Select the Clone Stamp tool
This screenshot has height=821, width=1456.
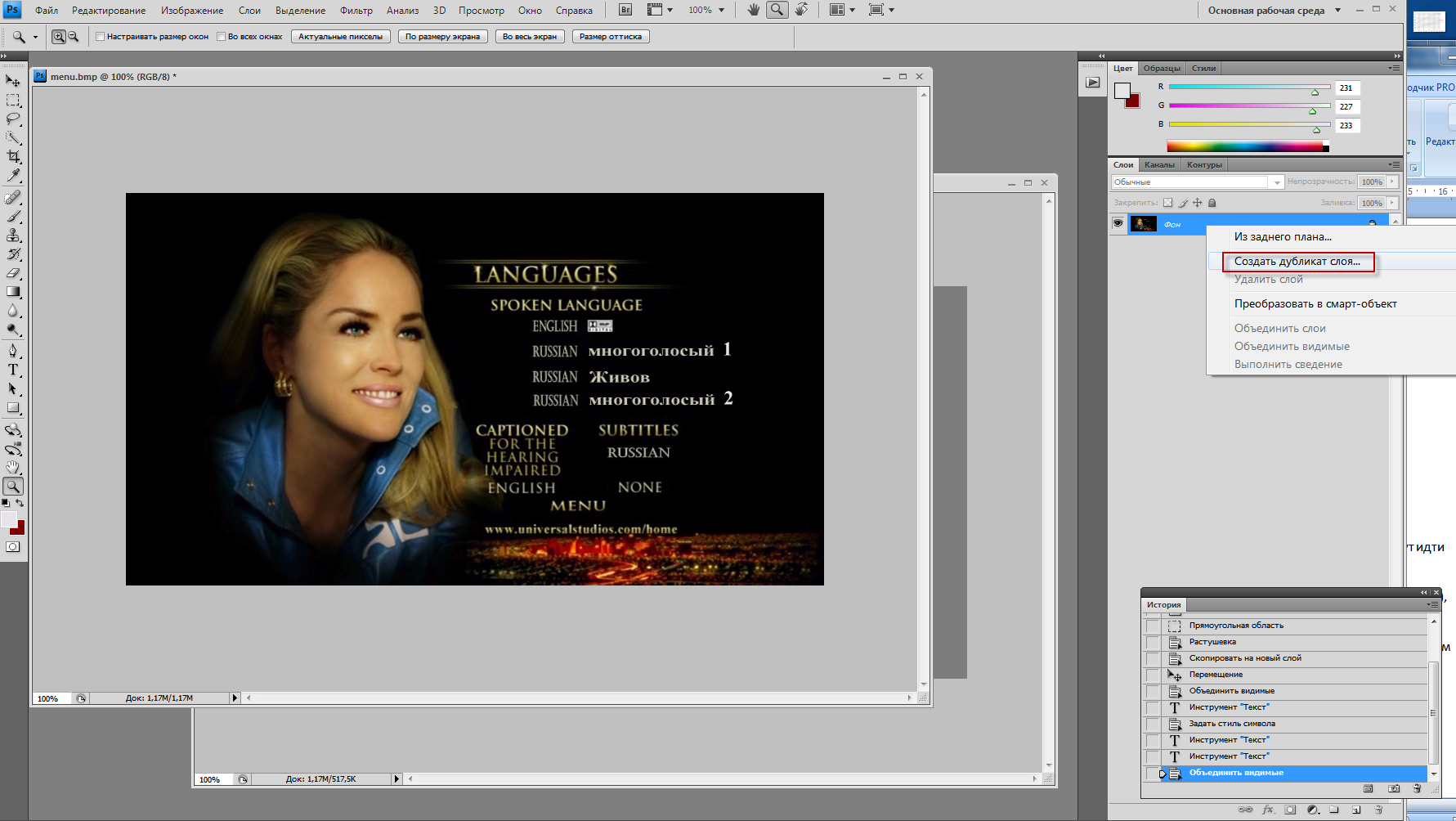(x=13, y=236)
